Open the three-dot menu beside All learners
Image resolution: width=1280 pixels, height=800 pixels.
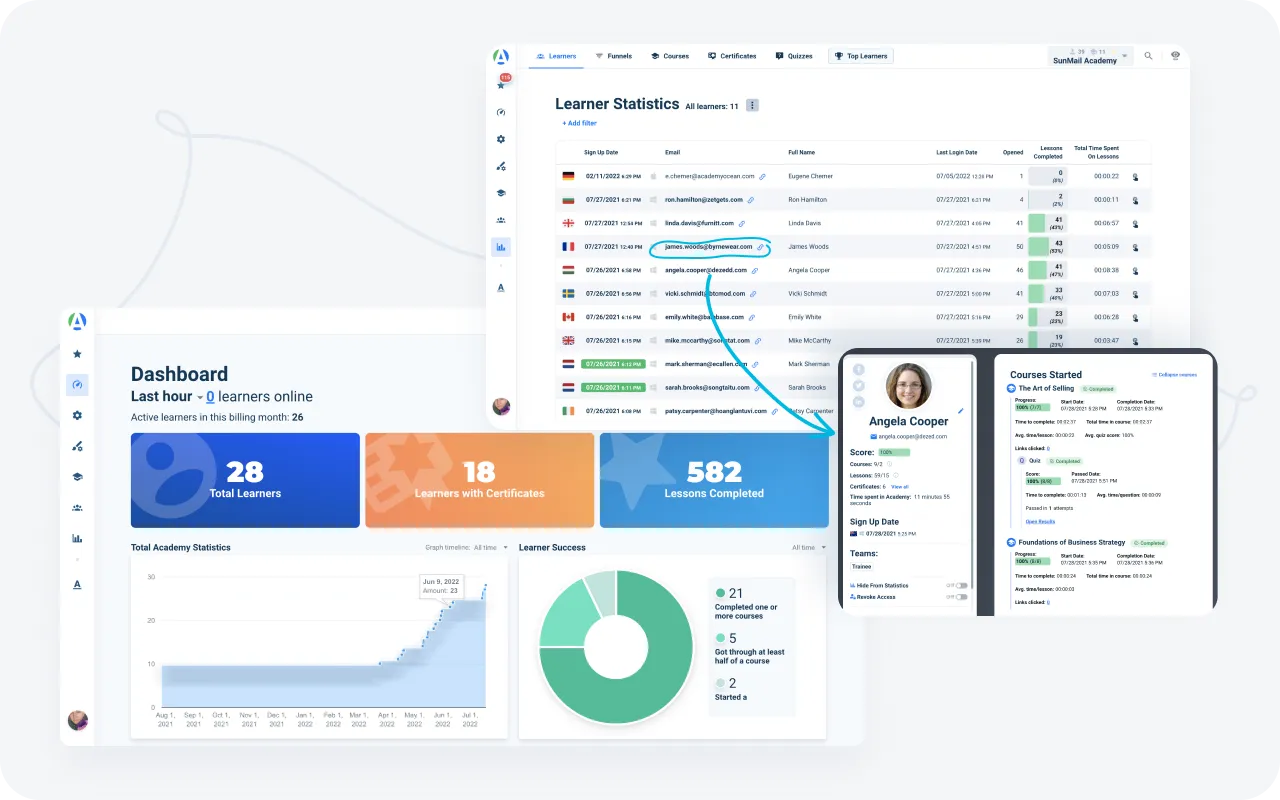tap(752, 105)
